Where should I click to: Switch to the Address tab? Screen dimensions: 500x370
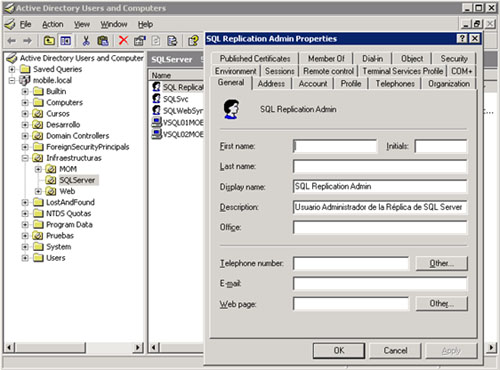[271, 84]
